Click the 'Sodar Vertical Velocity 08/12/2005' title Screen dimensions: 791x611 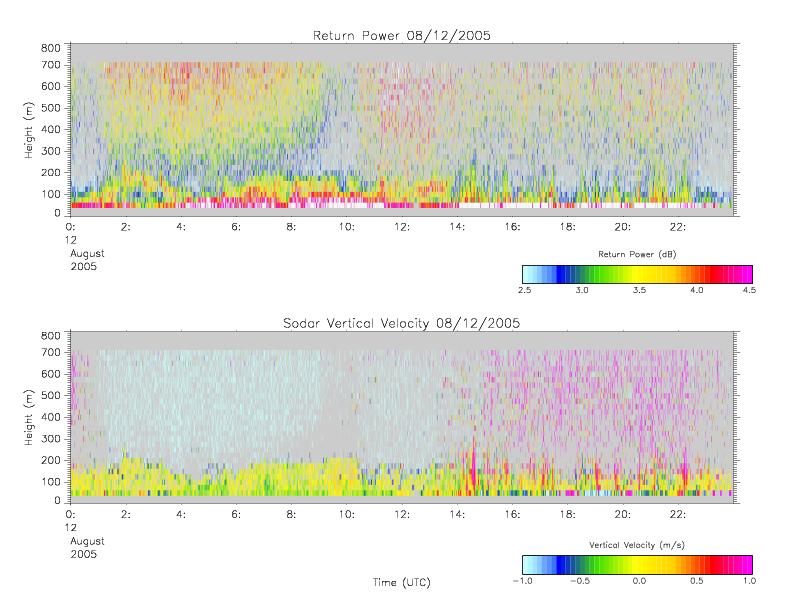click(402, 323)
